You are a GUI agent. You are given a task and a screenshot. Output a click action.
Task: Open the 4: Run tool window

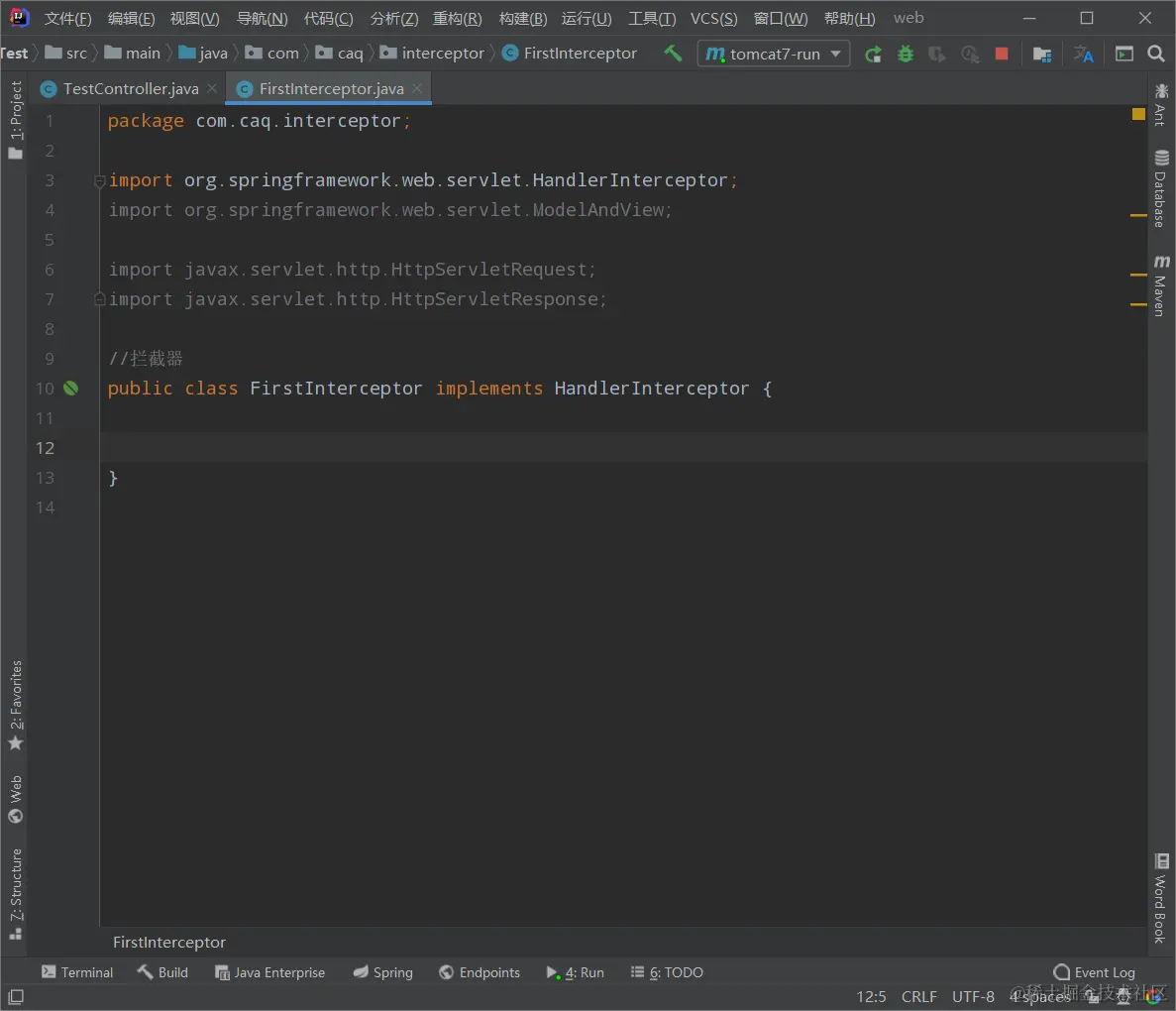[576, 972]
